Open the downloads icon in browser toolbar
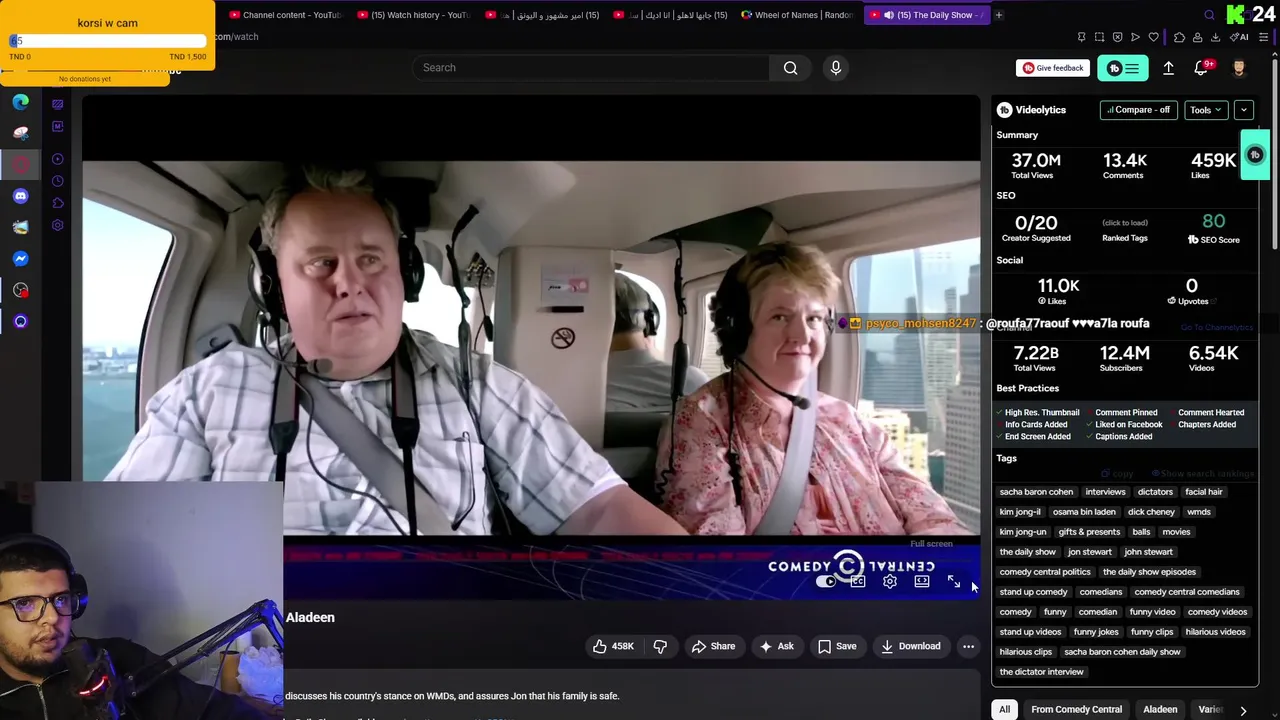 1215,37
